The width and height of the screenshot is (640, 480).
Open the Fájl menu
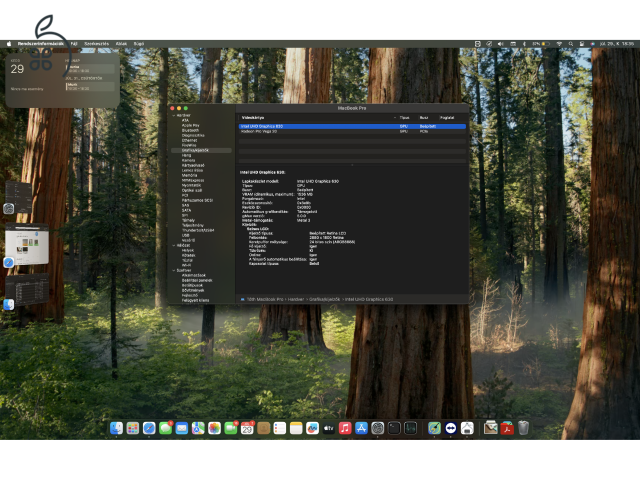74,44
